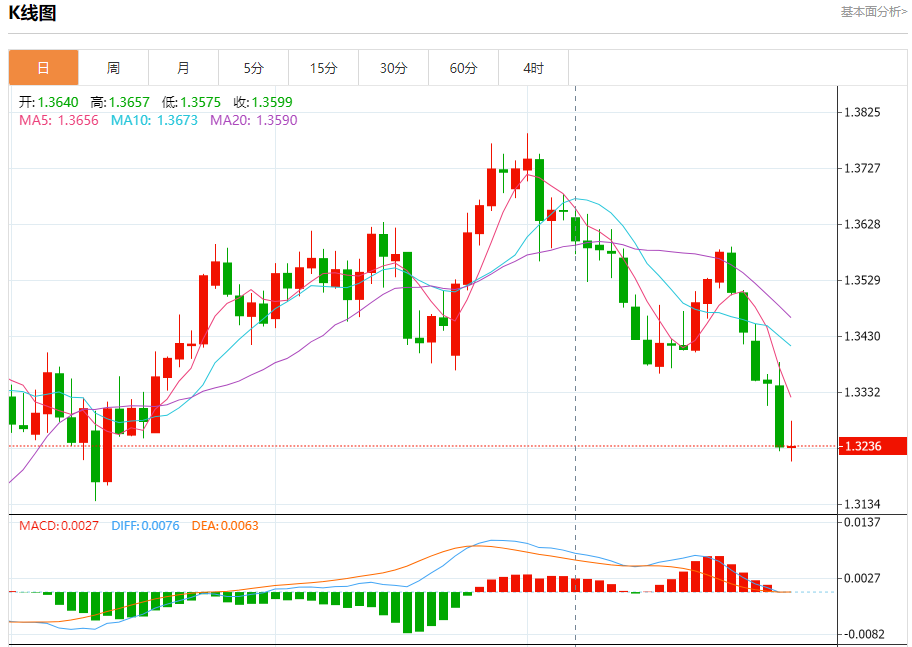Switch to the 月 monthly tab
Viewport: 912px width, 647px height.
183,68
